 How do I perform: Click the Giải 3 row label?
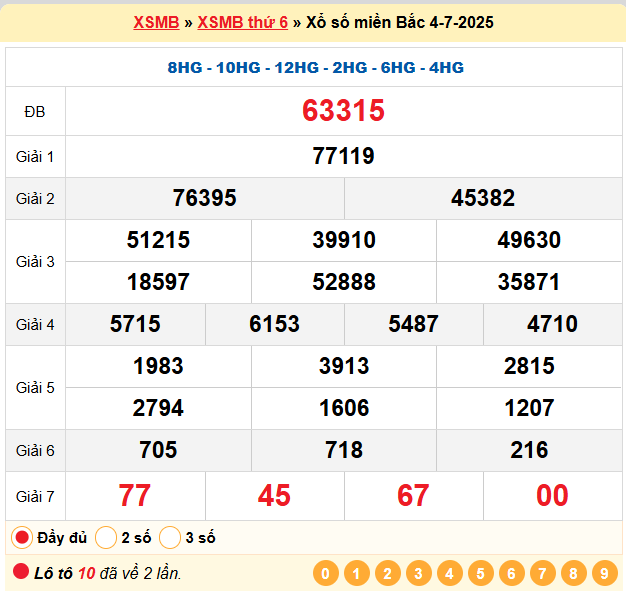35,261
